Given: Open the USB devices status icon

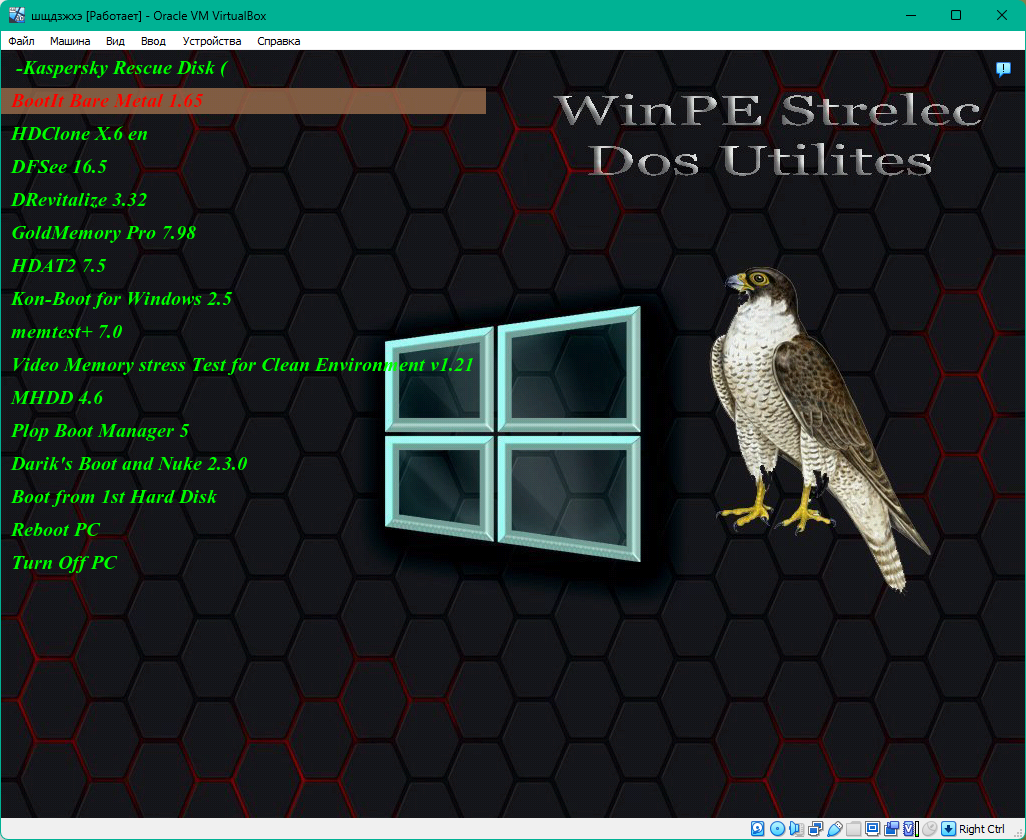Looking at the screenshot, I should click(834, 829).
